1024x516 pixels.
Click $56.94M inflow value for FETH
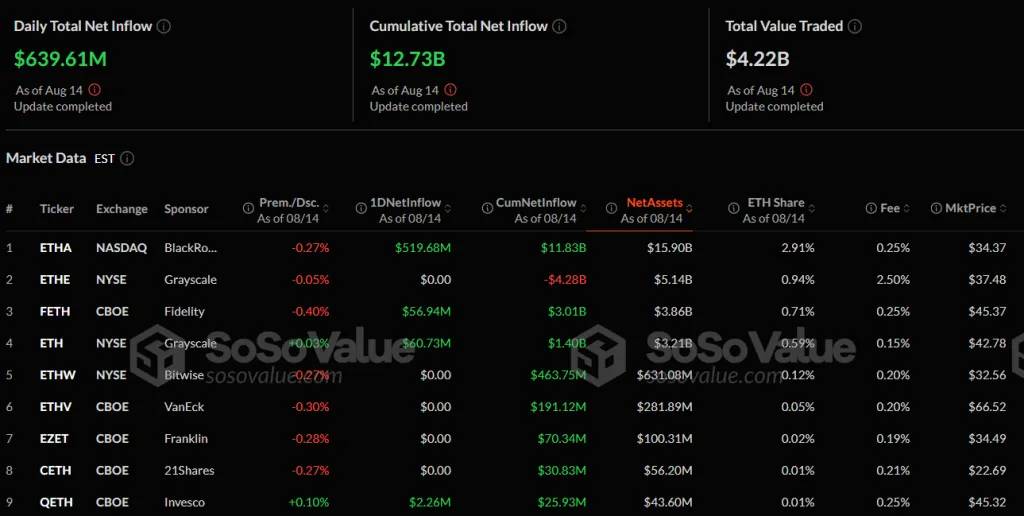click(x=426, y=312)
